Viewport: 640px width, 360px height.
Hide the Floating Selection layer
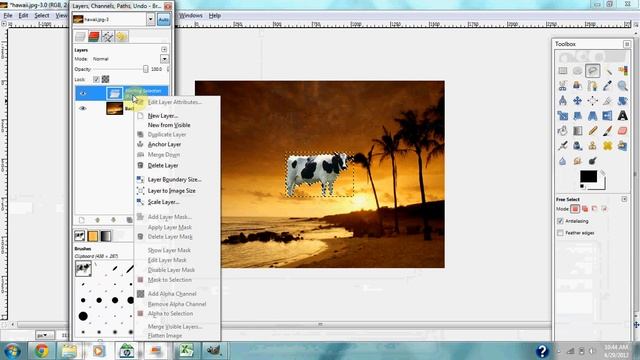point(83,93)
